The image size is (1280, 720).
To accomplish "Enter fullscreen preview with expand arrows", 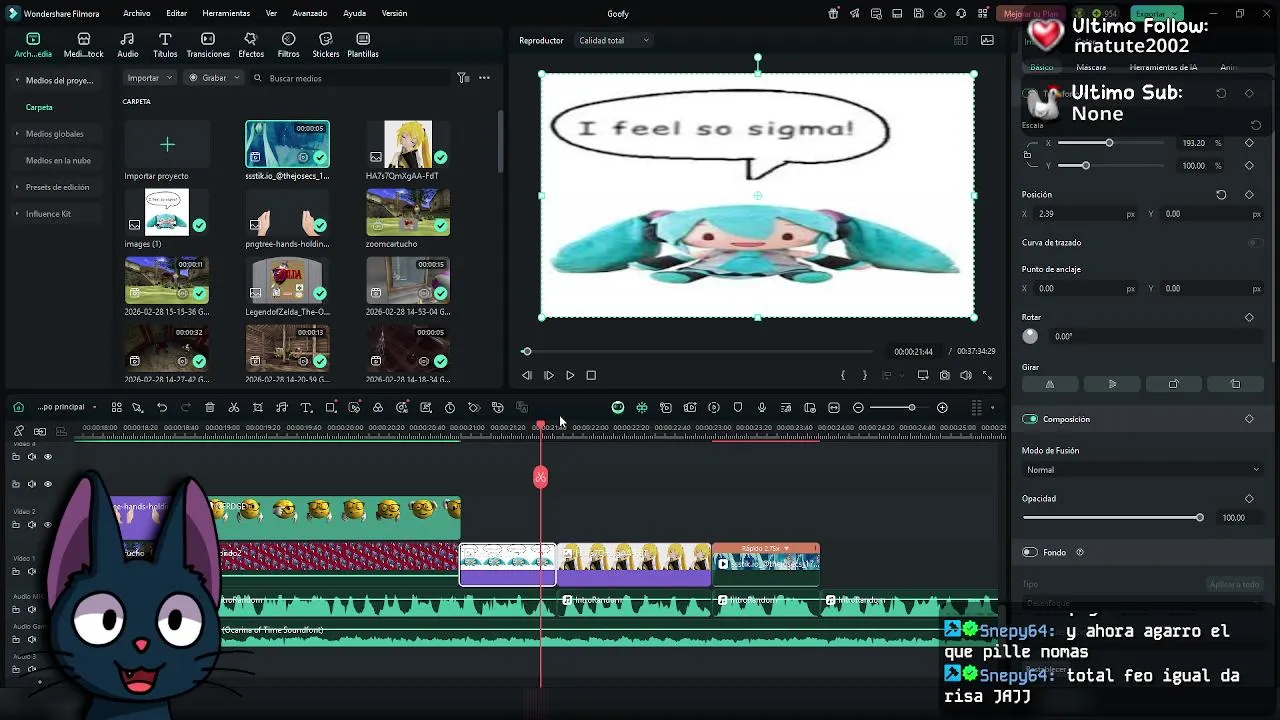I will click(987, 376).
